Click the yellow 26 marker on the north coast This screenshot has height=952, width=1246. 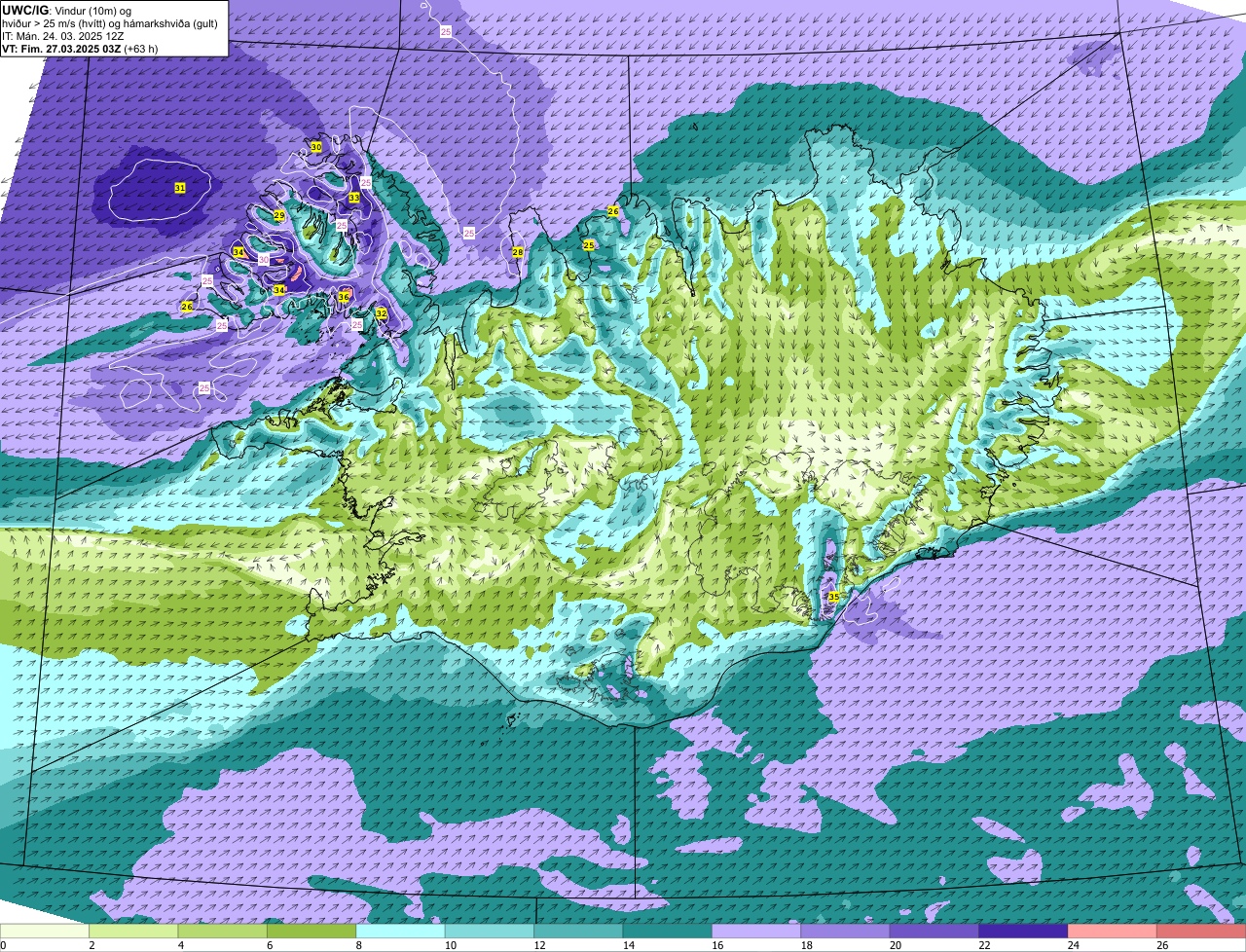point(613,211)
